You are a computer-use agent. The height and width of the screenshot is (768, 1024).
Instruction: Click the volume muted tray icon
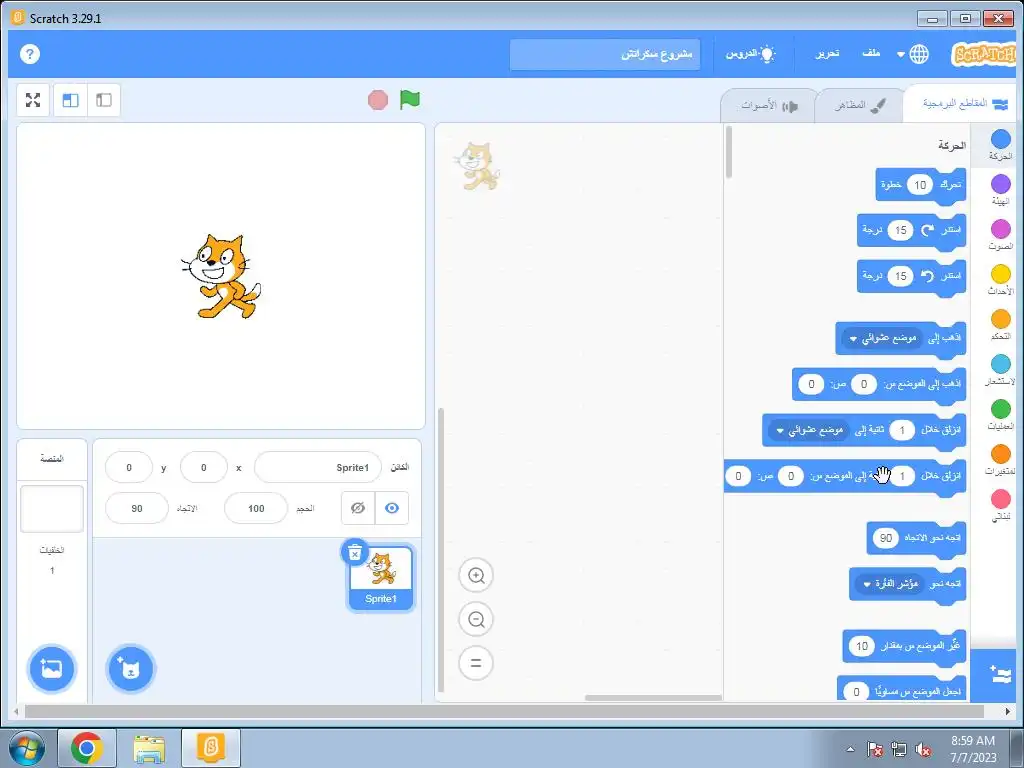tap(923, 750)
